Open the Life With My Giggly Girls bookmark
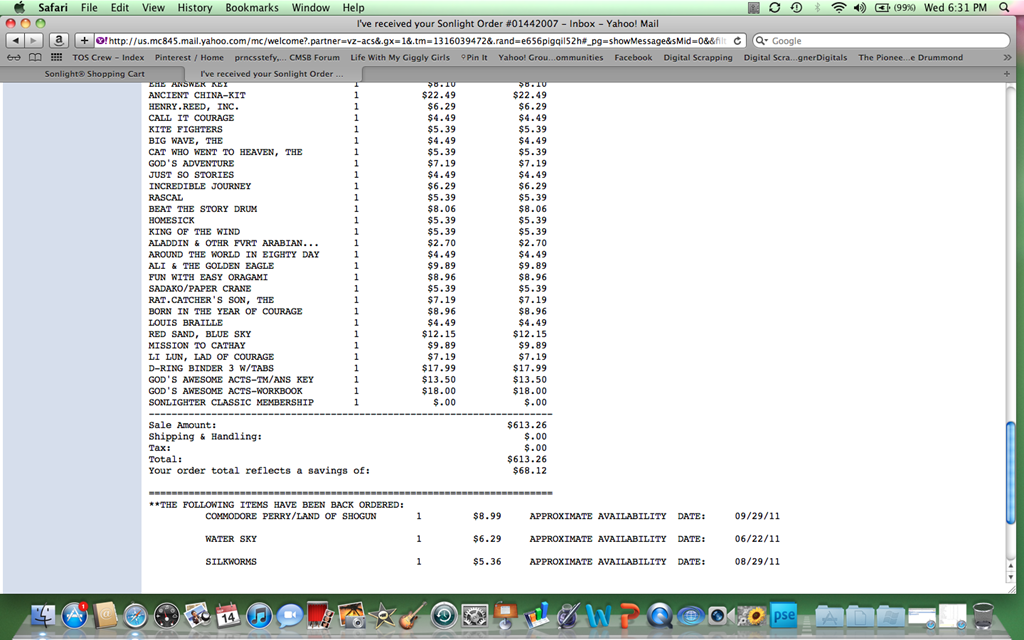Image resolution: width=1024 pixels, height=640 pixels. pyautogui.click(x=400, y=57)
